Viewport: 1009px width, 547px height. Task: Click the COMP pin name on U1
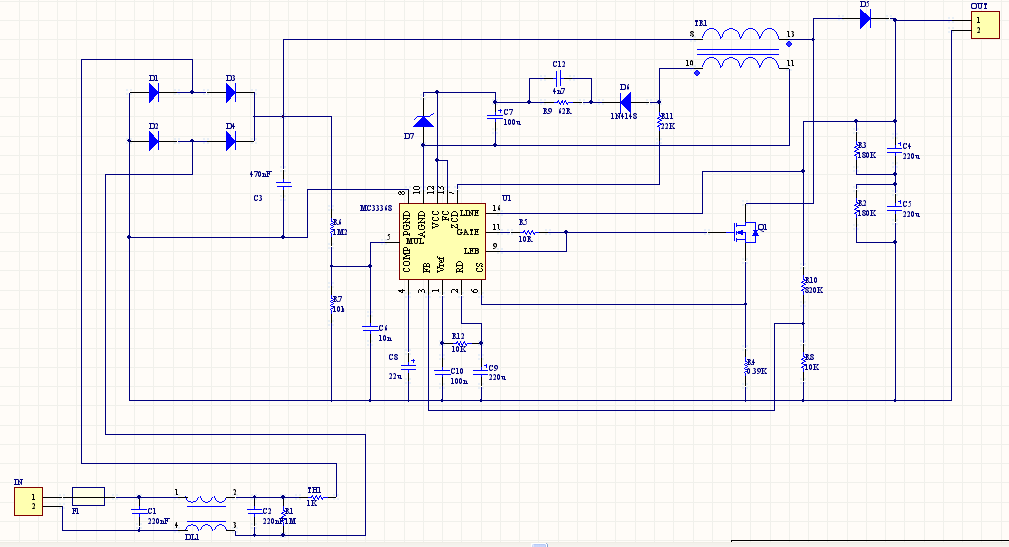pos(407,259)
